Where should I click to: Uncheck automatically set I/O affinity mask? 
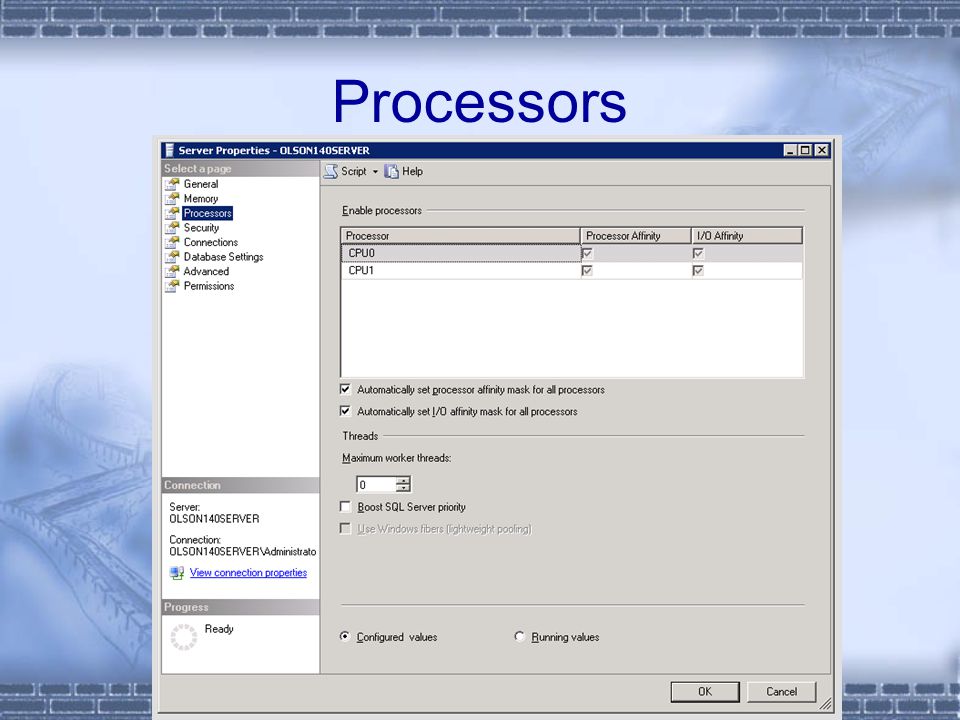345,411
